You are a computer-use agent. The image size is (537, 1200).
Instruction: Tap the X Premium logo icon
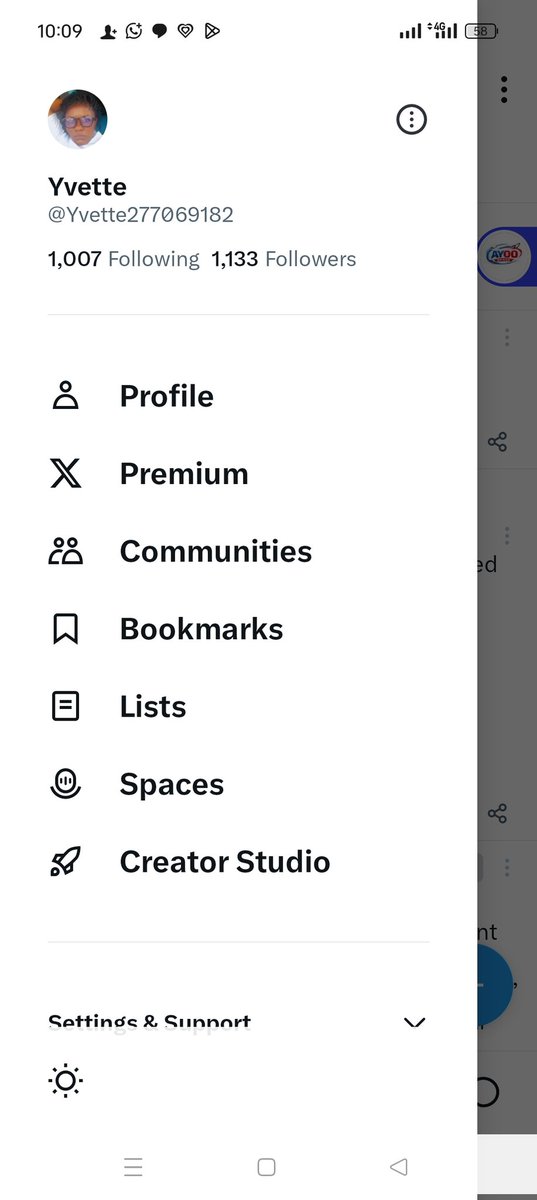65,473
